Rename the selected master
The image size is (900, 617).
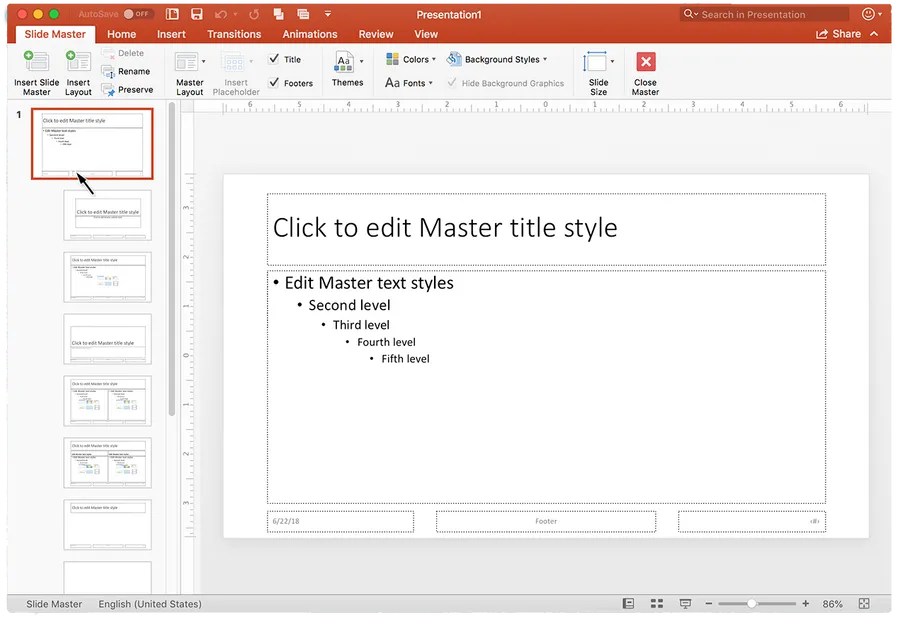(126, 72)
